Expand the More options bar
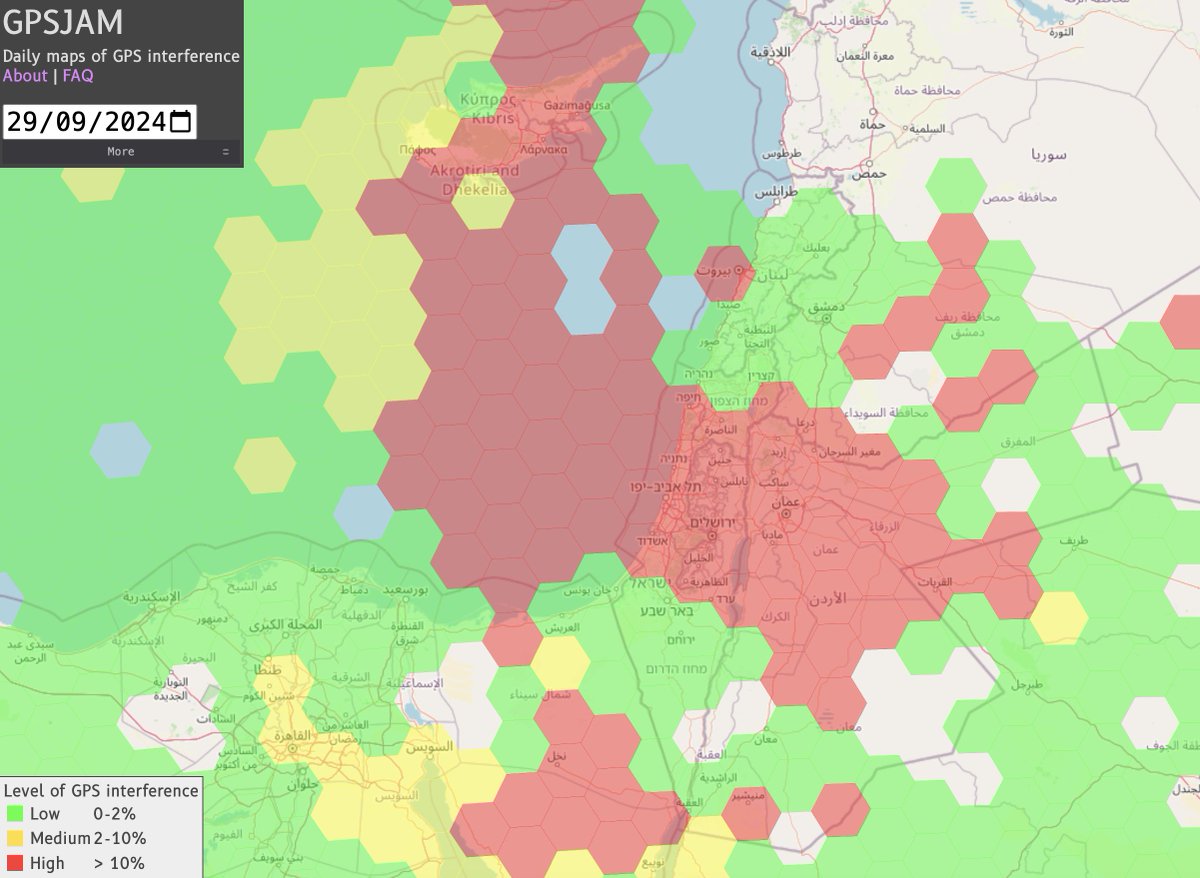 121,152
